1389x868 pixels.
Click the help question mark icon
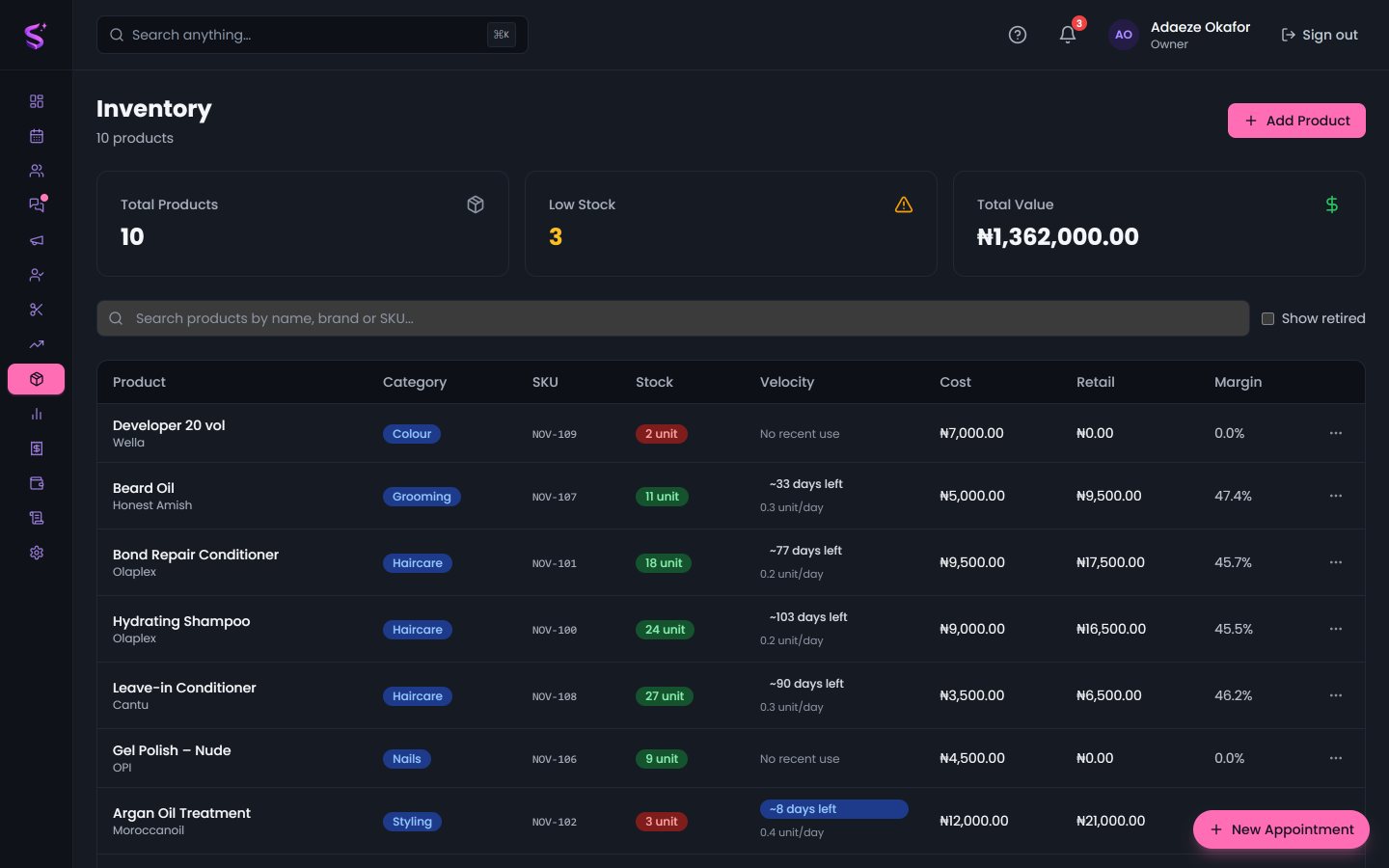point(1018,35)
